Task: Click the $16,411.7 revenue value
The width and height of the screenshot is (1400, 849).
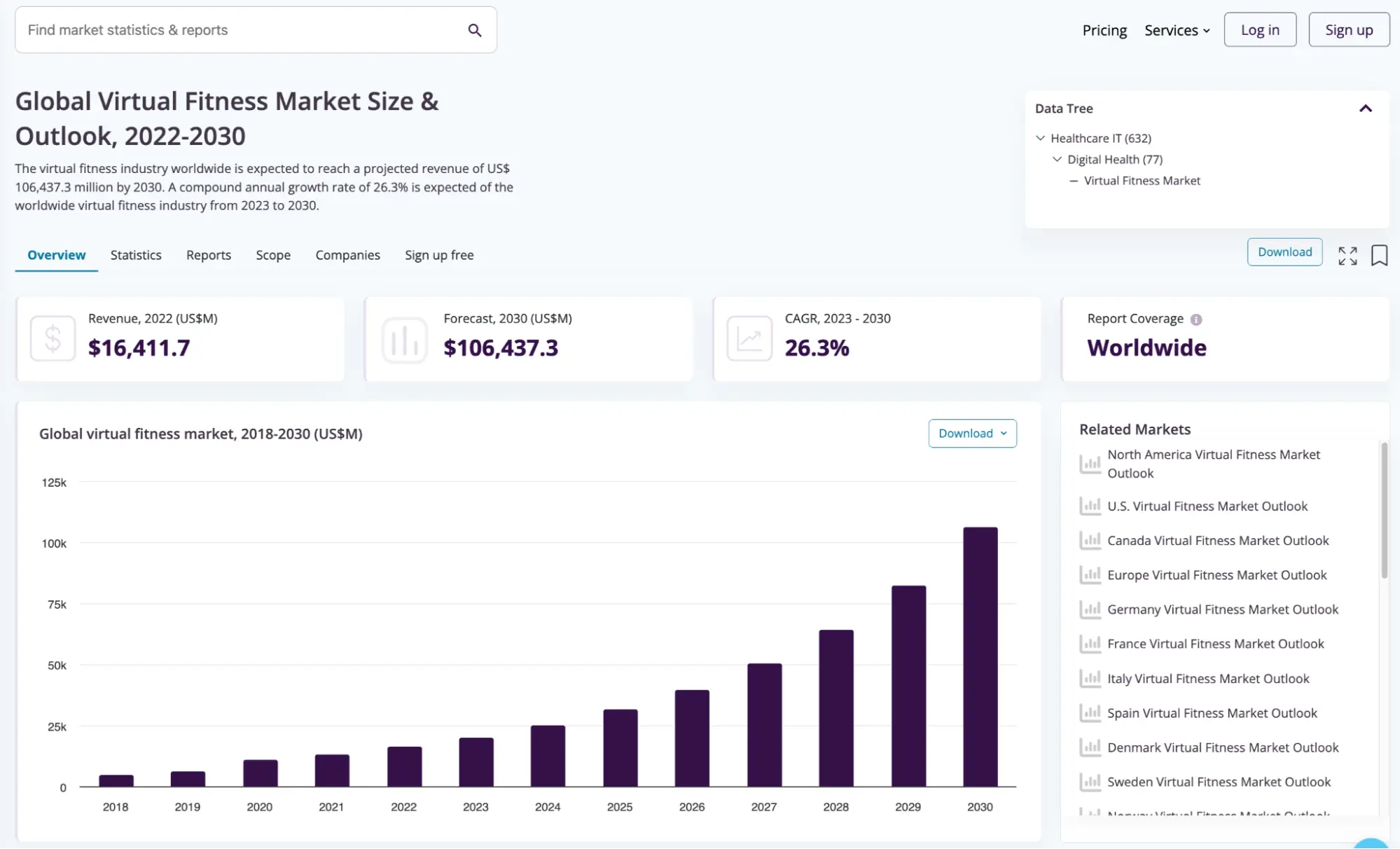Action: [139, 348]
